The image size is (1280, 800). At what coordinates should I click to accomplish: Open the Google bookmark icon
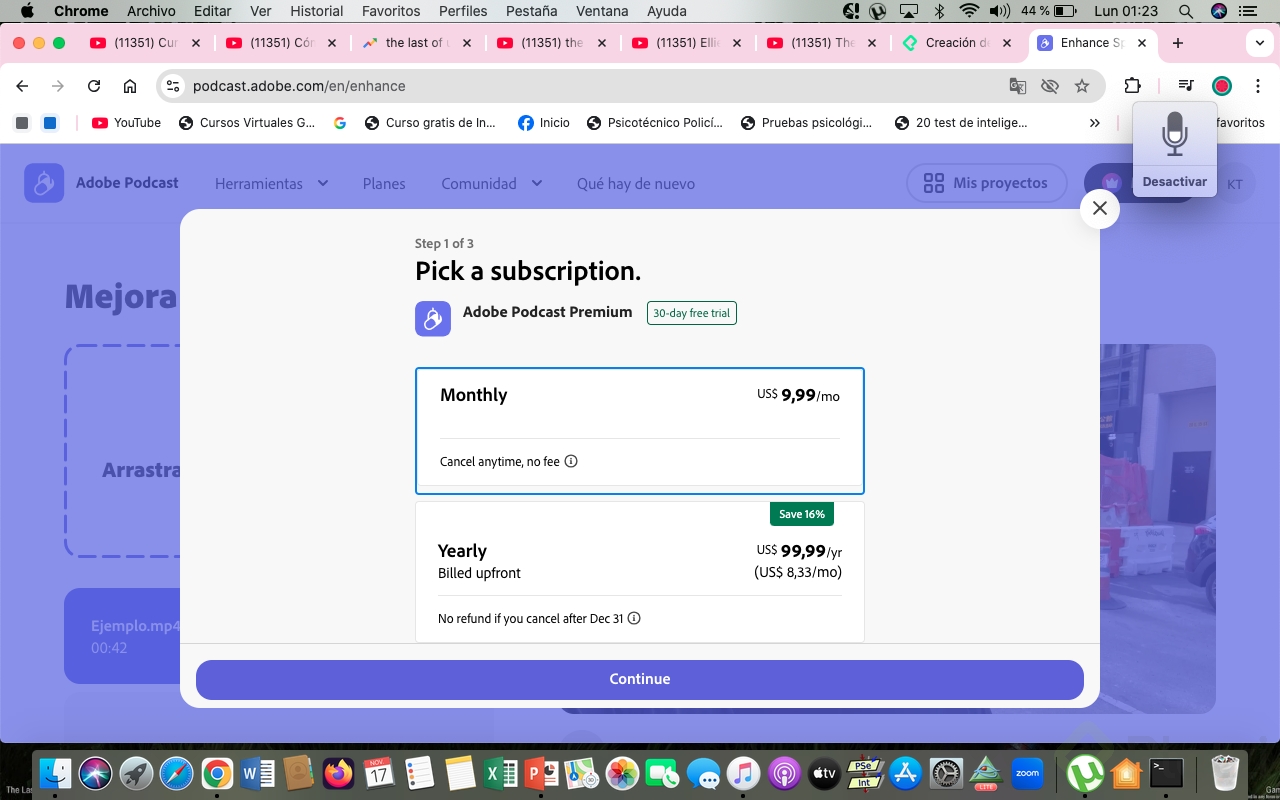(340, 123)
